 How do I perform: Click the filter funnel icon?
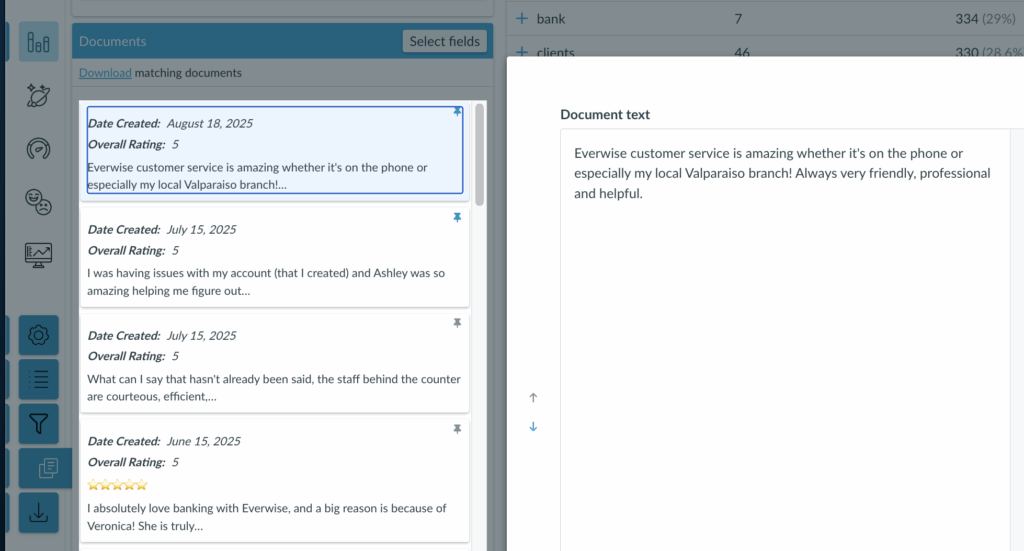click(x=39, y=423)
